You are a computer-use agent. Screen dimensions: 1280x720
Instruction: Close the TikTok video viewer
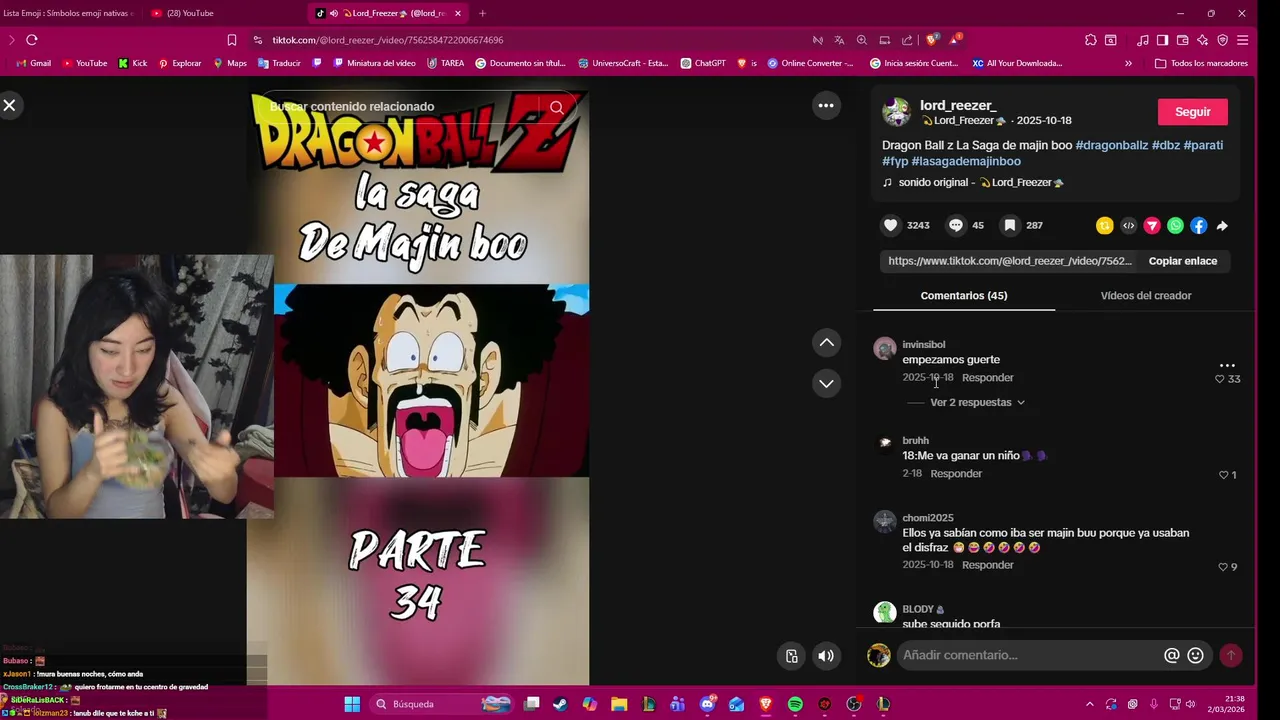[x=10, y=105]
